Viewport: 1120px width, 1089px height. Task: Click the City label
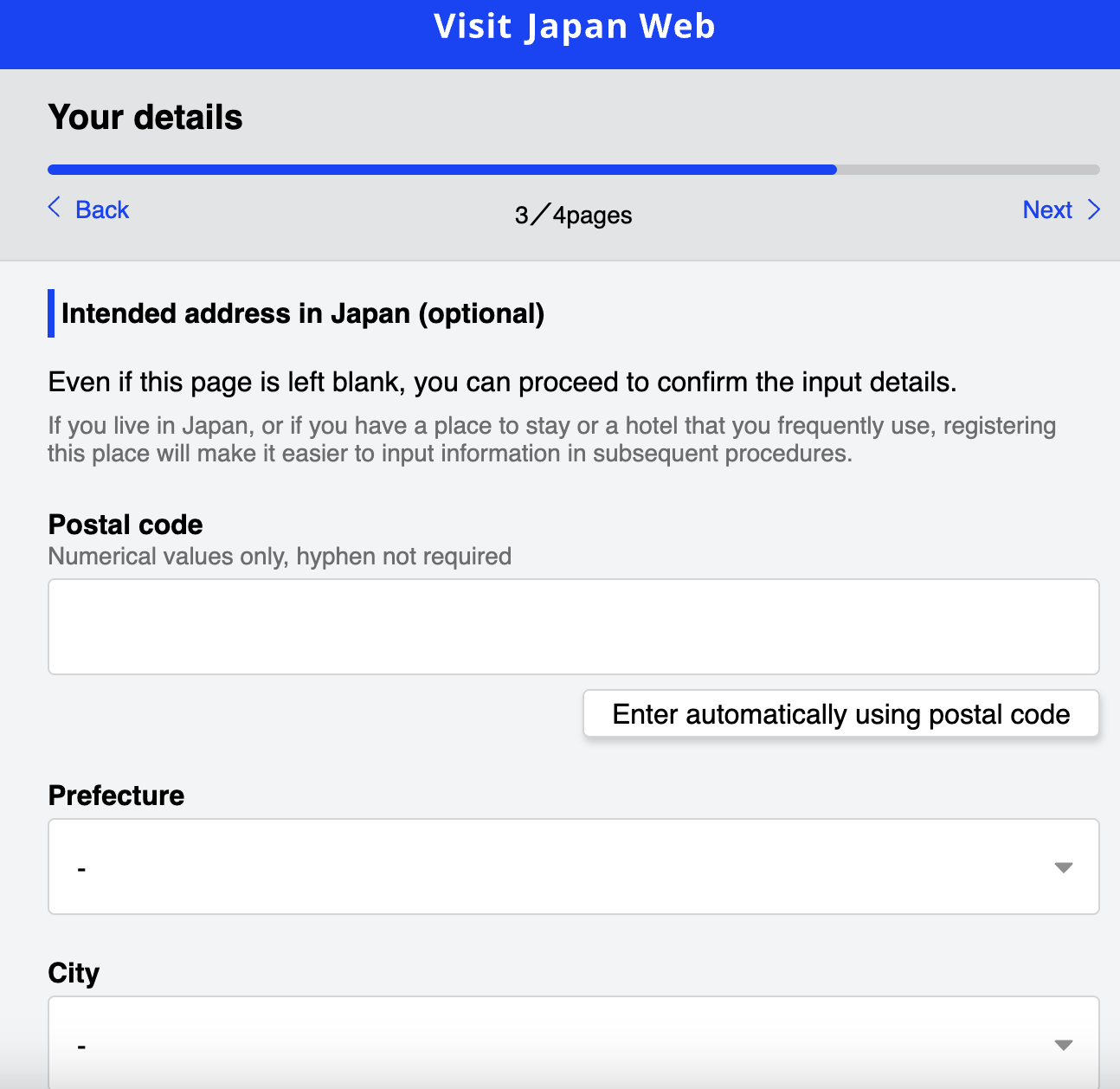[x=74, y=973]
